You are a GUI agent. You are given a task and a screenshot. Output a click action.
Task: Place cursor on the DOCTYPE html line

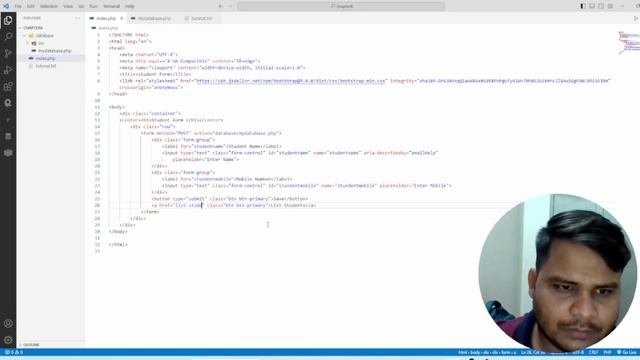coord(129,35)
